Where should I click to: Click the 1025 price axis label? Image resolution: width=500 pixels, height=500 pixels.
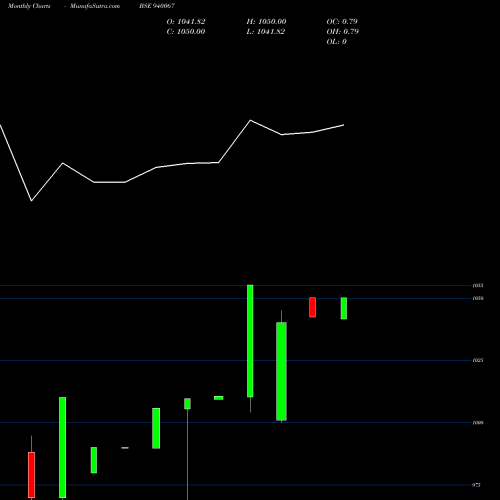pos(478,360)
